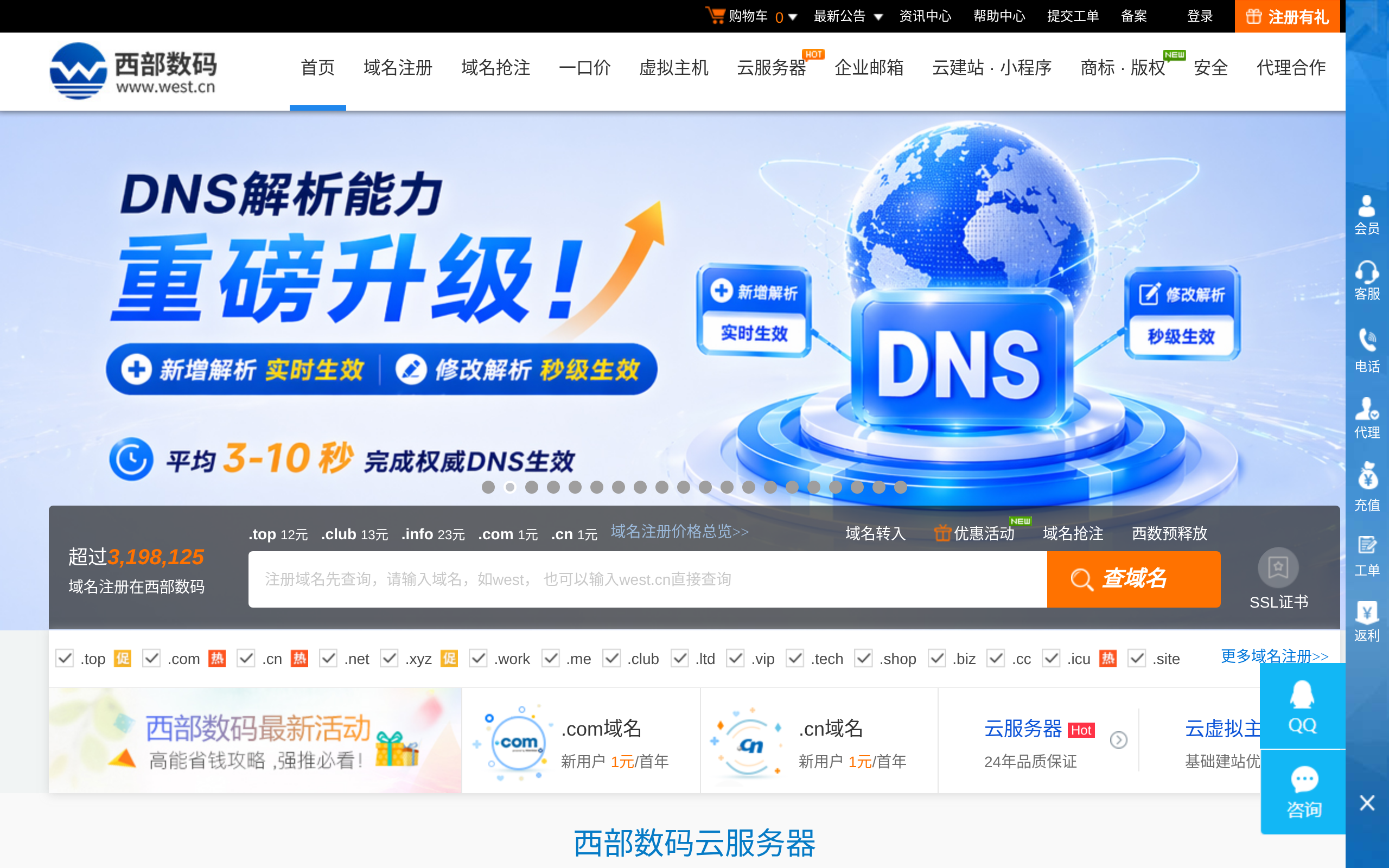Click the gift box icon on 最新活动 banner

397,749
